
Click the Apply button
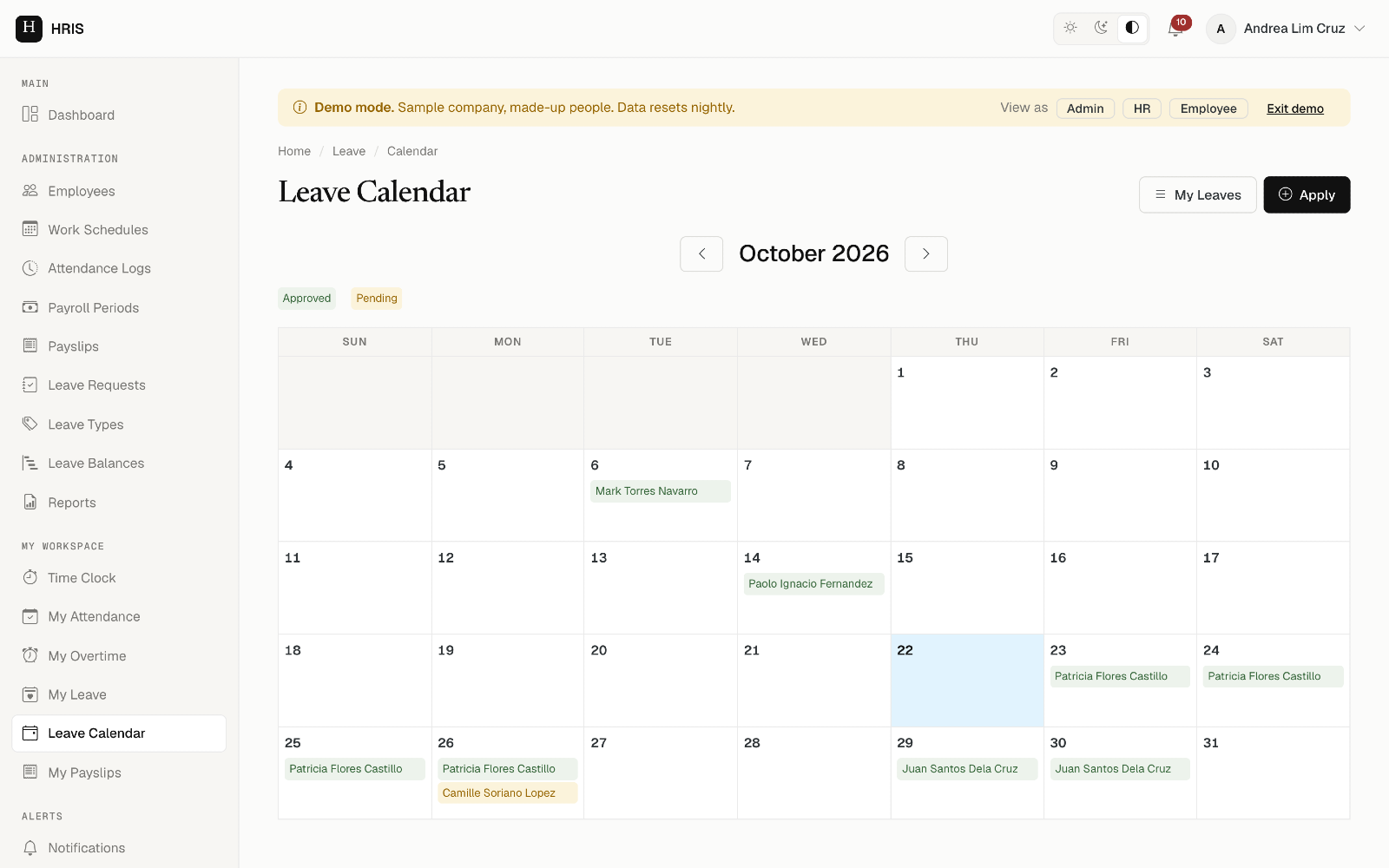1307,194
